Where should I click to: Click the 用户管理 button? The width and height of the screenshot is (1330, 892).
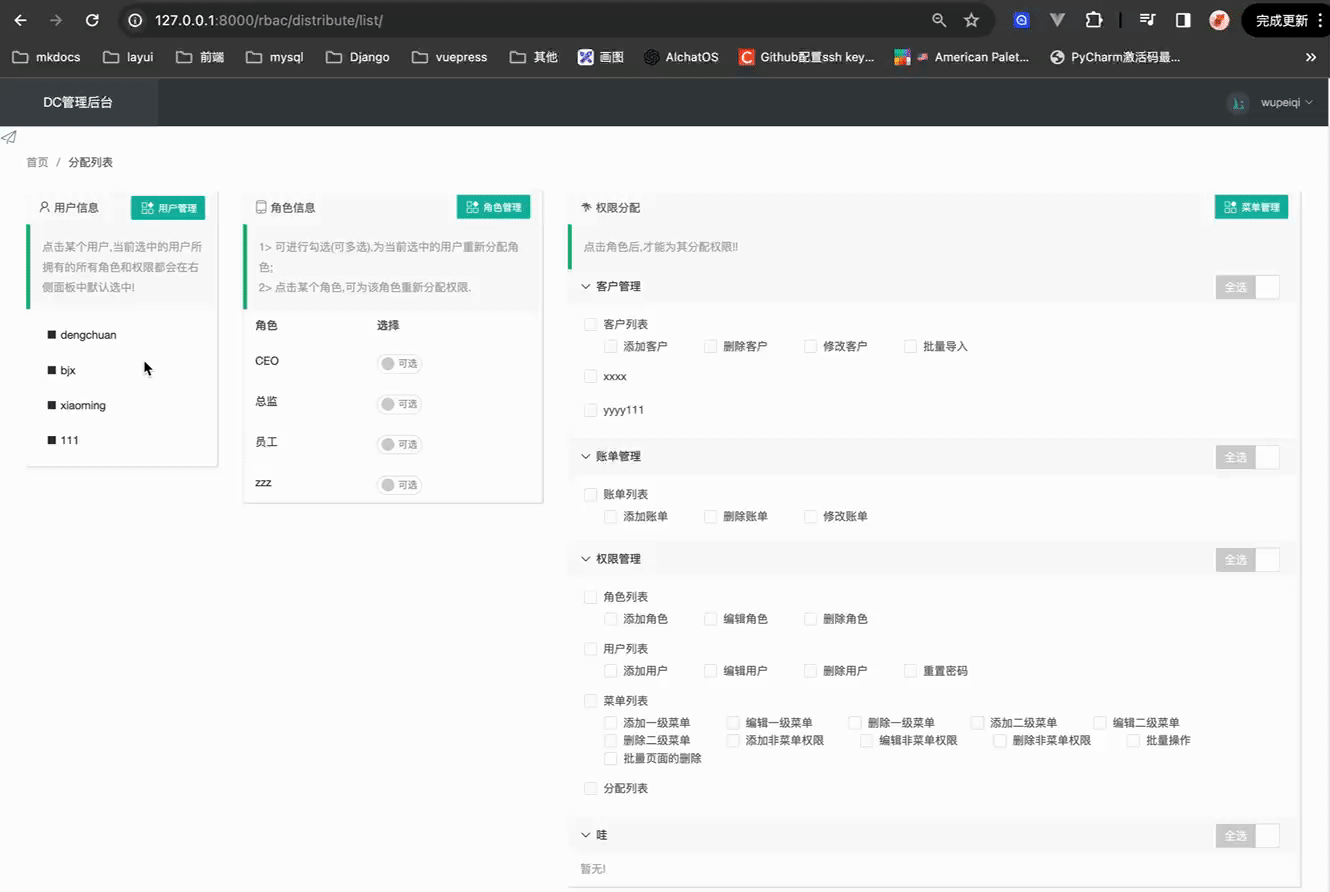coord(168,208)
